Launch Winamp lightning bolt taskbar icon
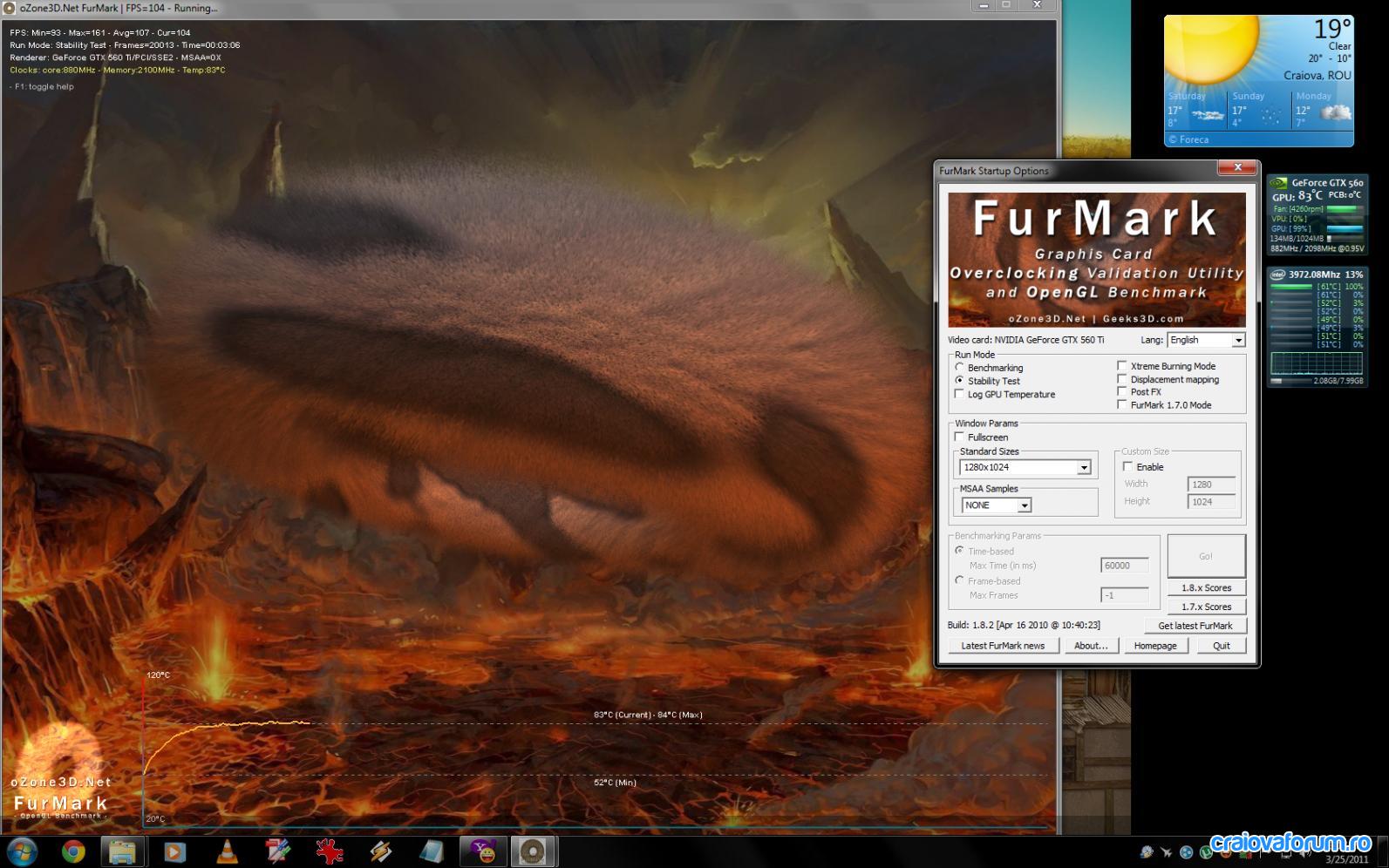 tap(380, 851)
